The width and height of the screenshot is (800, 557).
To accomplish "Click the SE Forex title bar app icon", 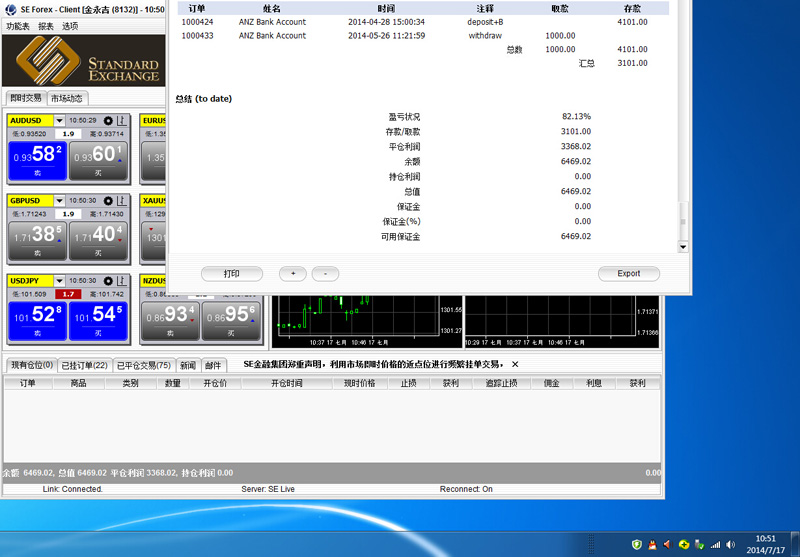I will (11, 9).
